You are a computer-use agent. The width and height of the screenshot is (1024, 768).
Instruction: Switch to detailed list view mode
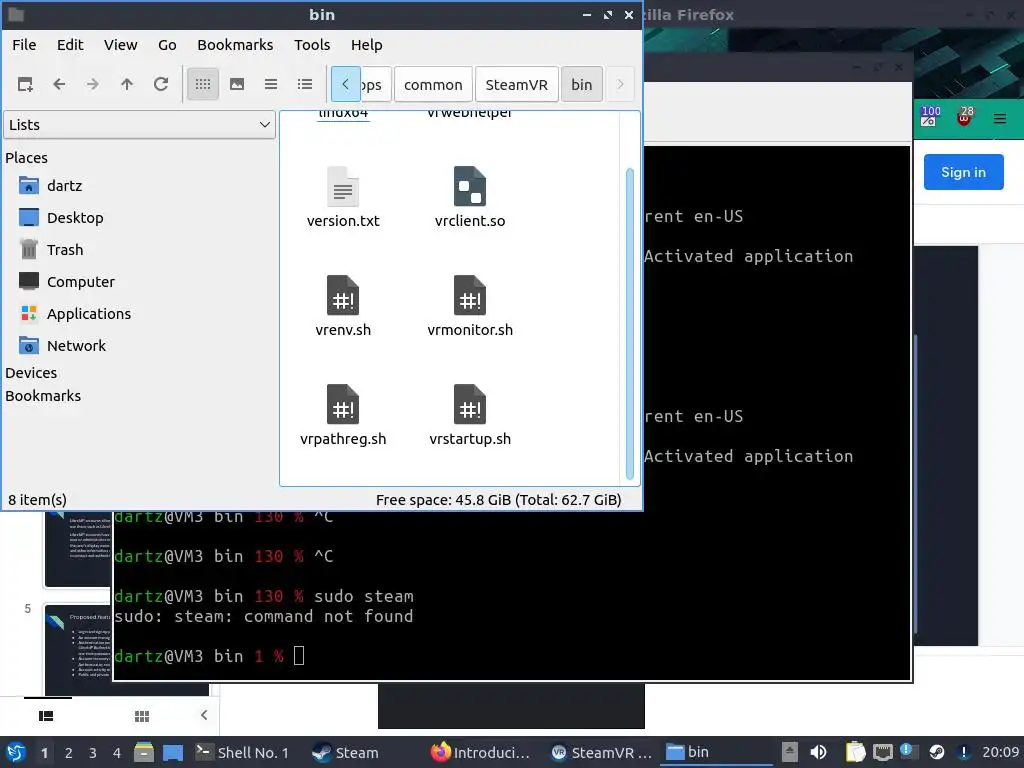point(305,84)
